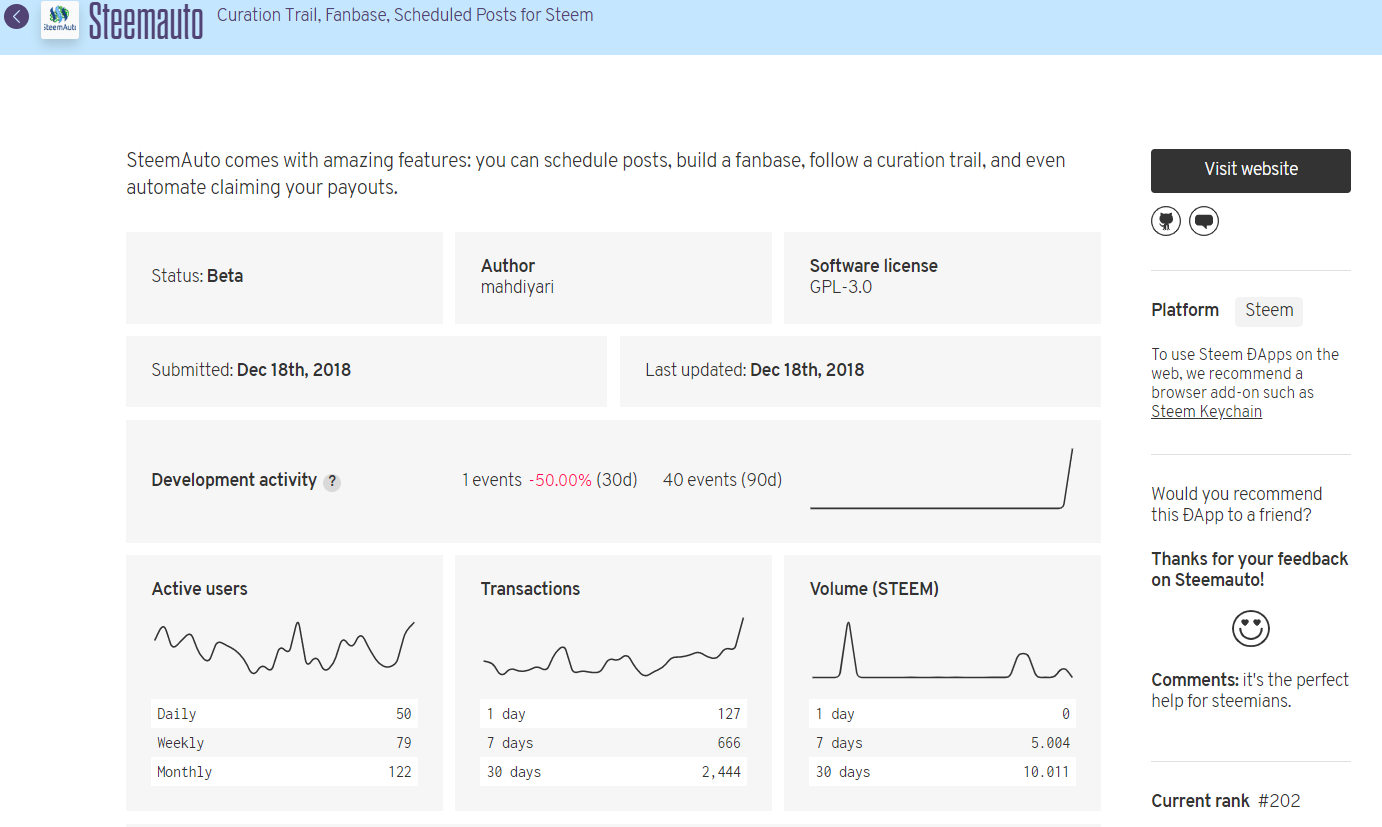The height and width of the screenshot is (827, 1382).
Task: Click the heart-eyes smiley feedback icon
Action: pos(1250,628)
